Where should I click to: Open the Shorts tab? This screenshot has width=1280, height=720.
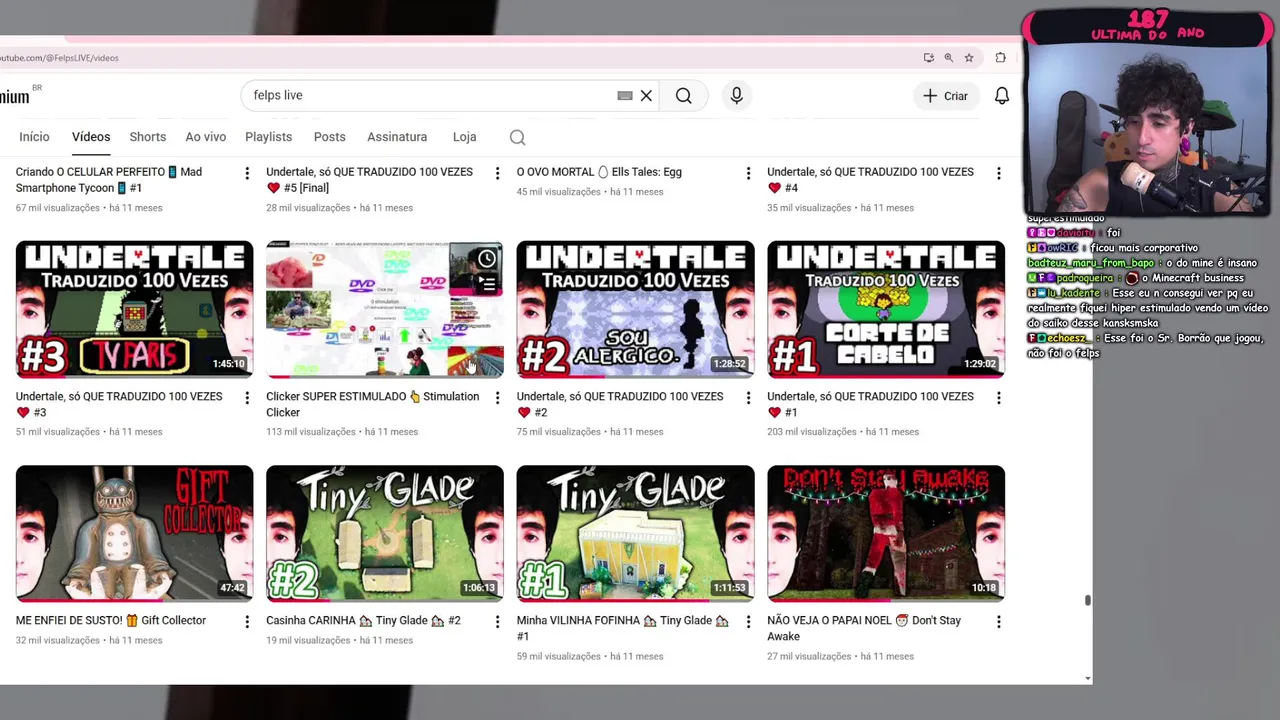point(147,137)
